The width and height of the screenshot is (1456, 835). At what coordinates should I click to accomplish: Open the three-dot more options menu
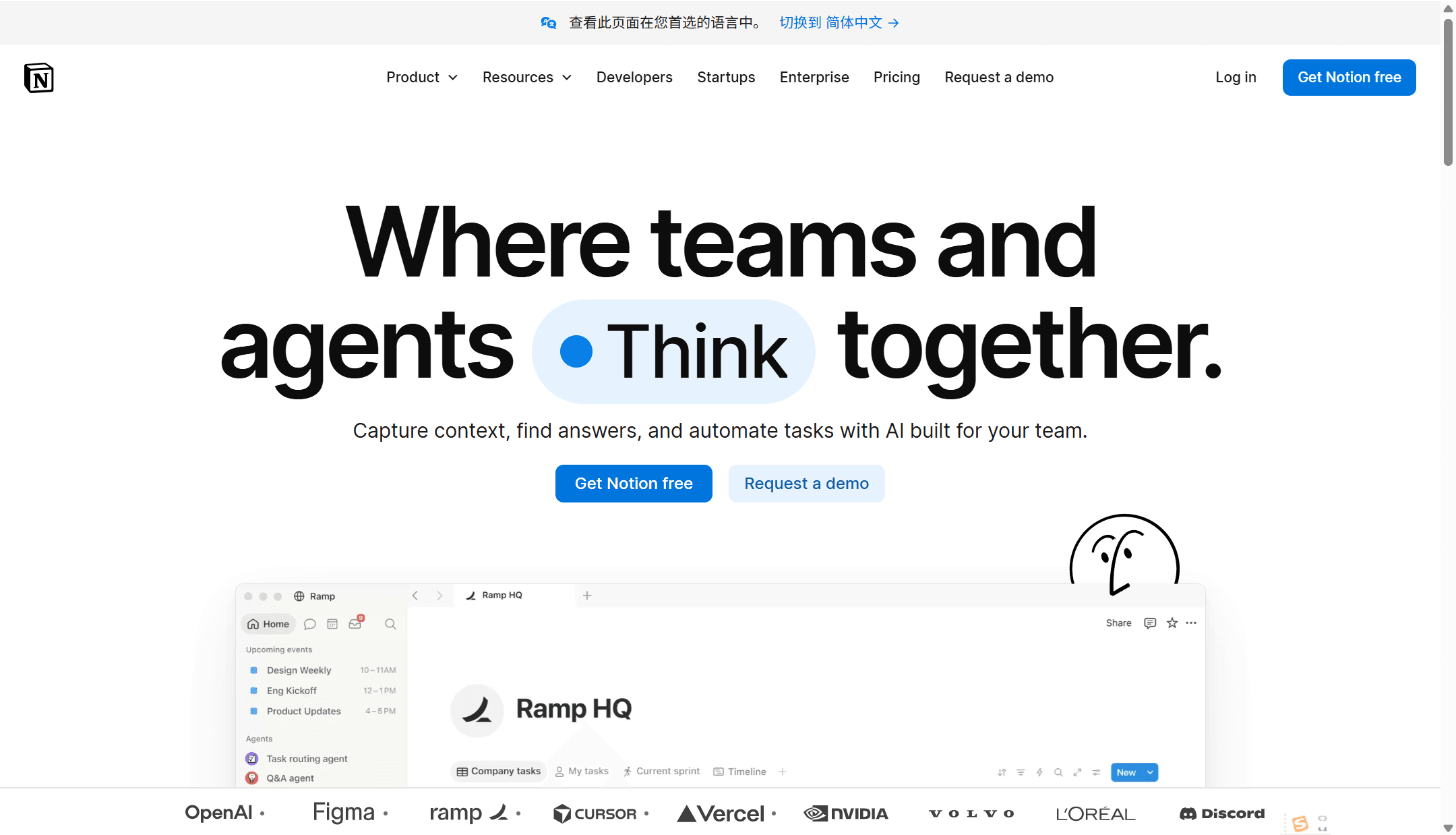(x=1191, y=623)
